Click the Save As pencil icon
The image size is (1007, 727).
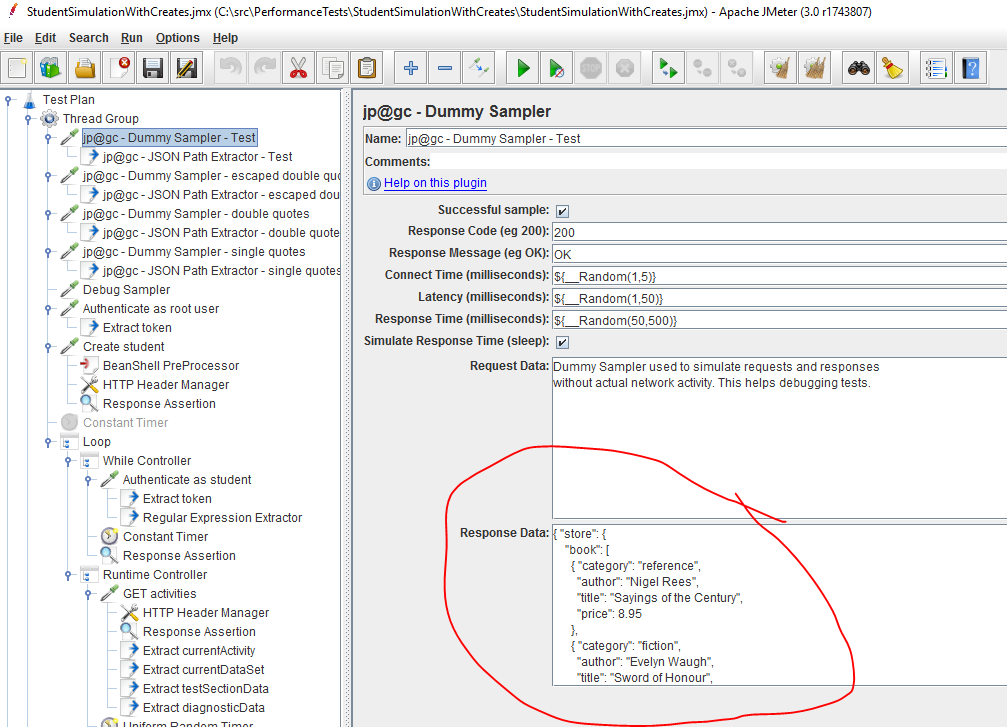point(187,67)
